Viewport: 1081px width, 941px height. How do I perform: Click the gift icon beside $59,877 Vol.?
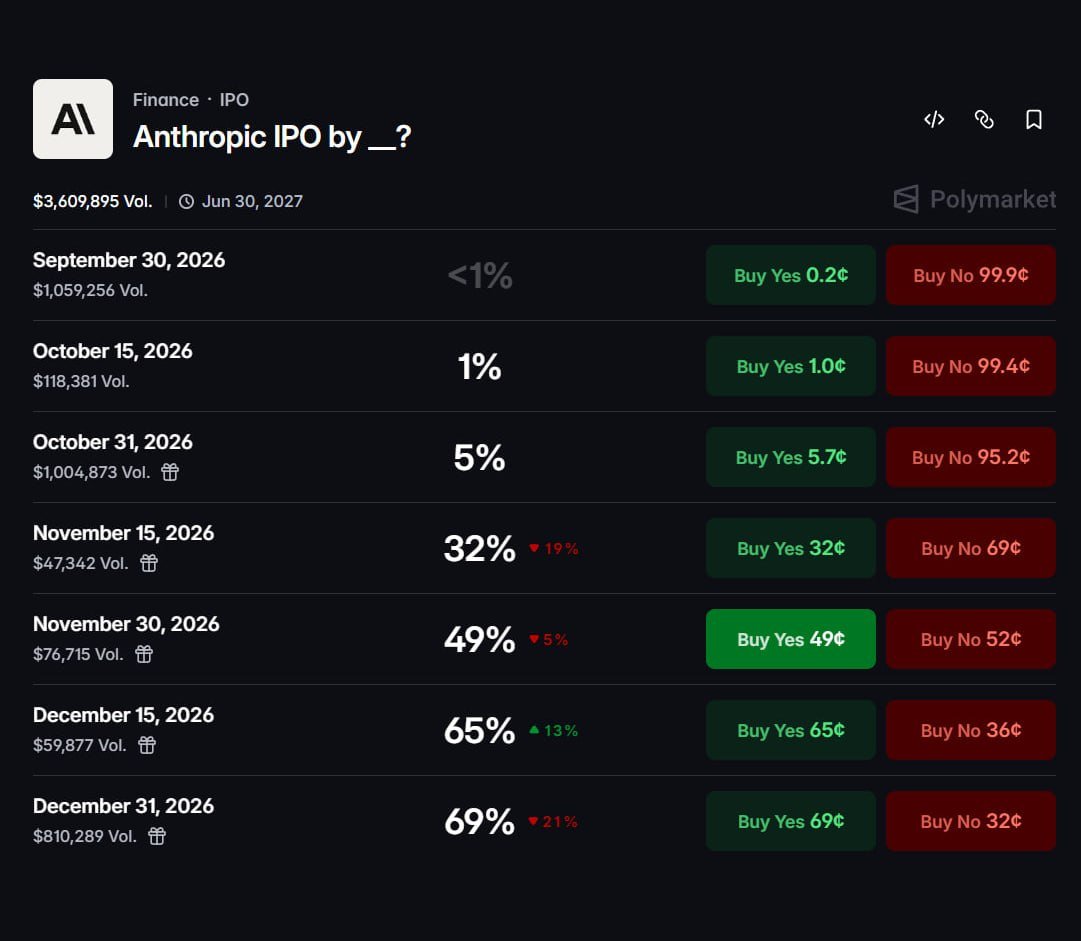pyautogui.click(x=147, y=745)
